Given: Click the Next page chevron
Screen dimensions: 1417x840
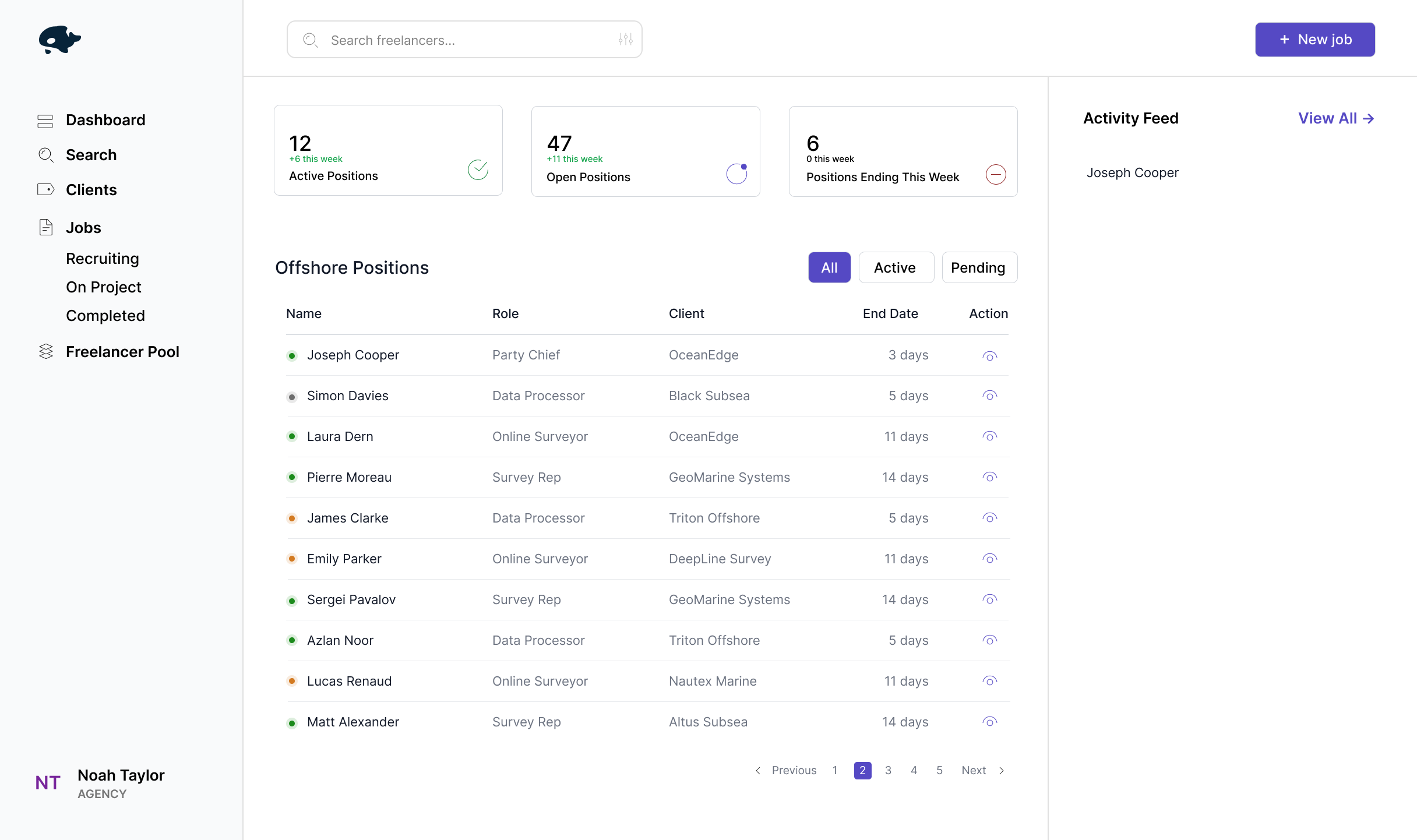Looking at the screenshot, I should pyautogui.click(x=1002, y=770).
